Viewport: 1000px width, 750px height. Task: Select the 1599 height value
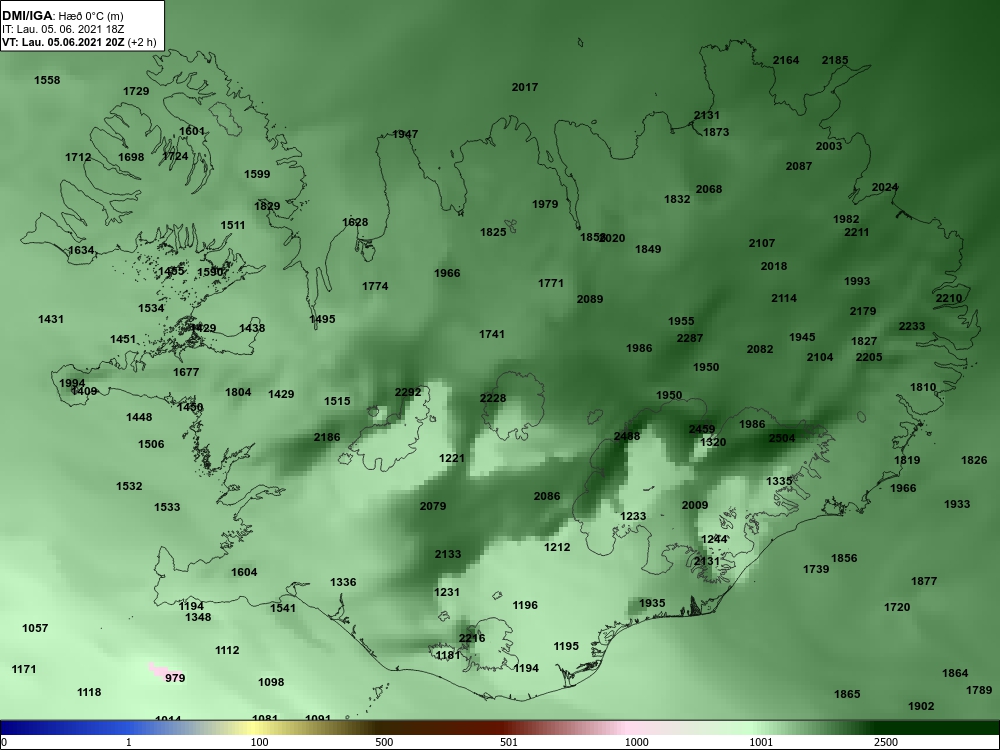click(x=257, y=174)
